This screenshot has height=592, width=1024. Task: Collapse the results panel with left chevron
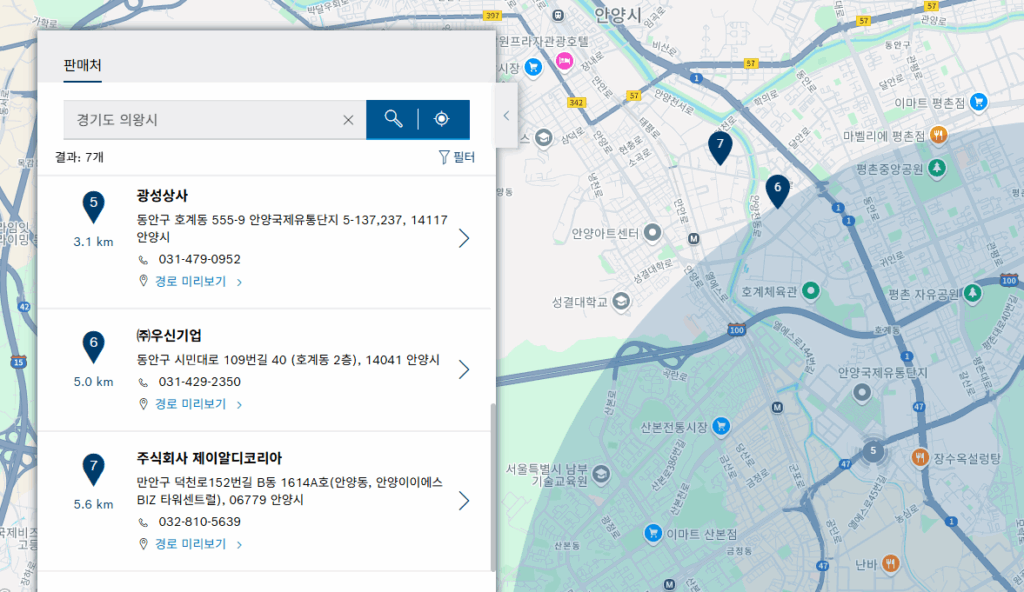pos(506,116)
